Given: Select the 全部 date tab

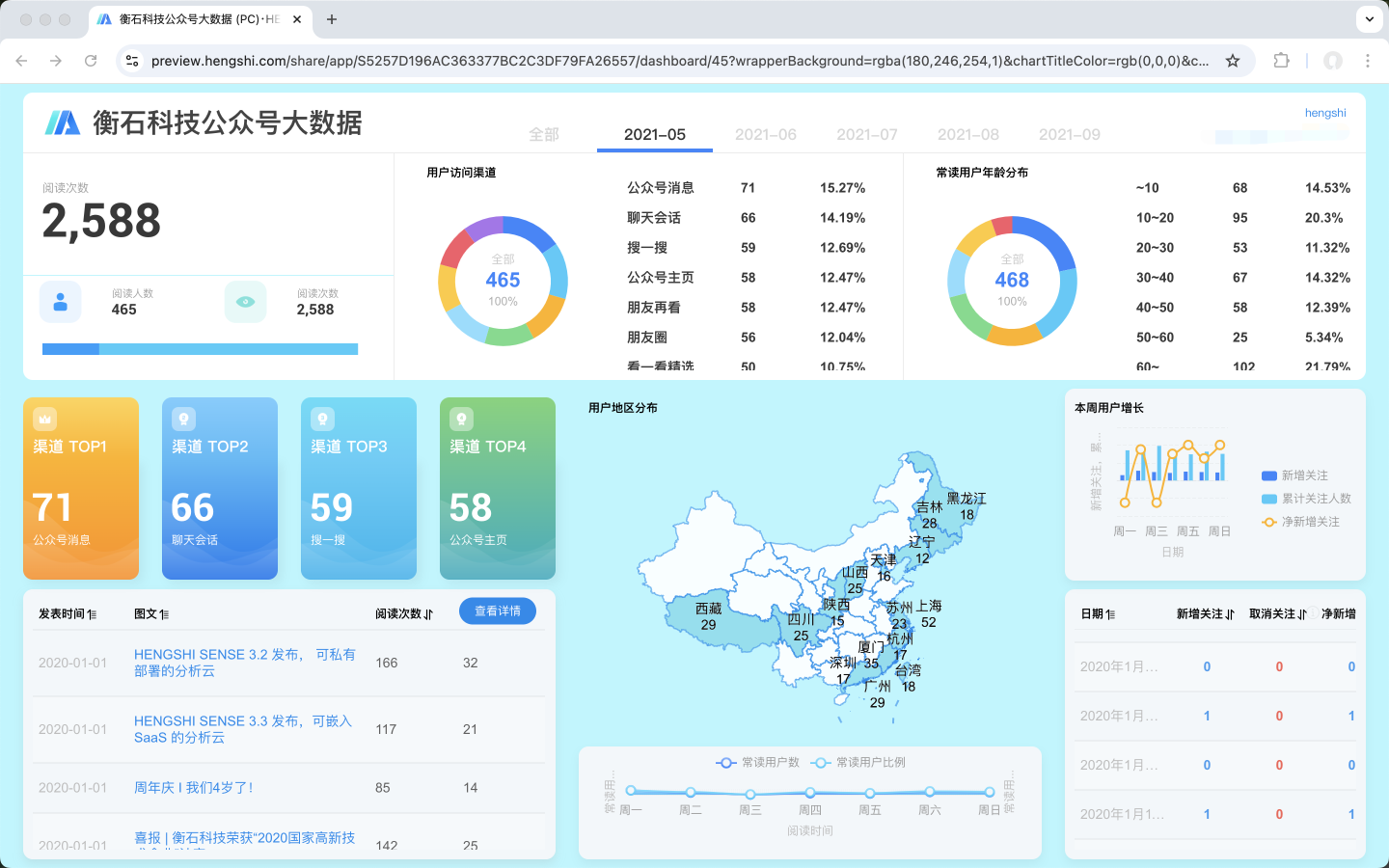Looking at the screenshot, I should tap(543, 135).
